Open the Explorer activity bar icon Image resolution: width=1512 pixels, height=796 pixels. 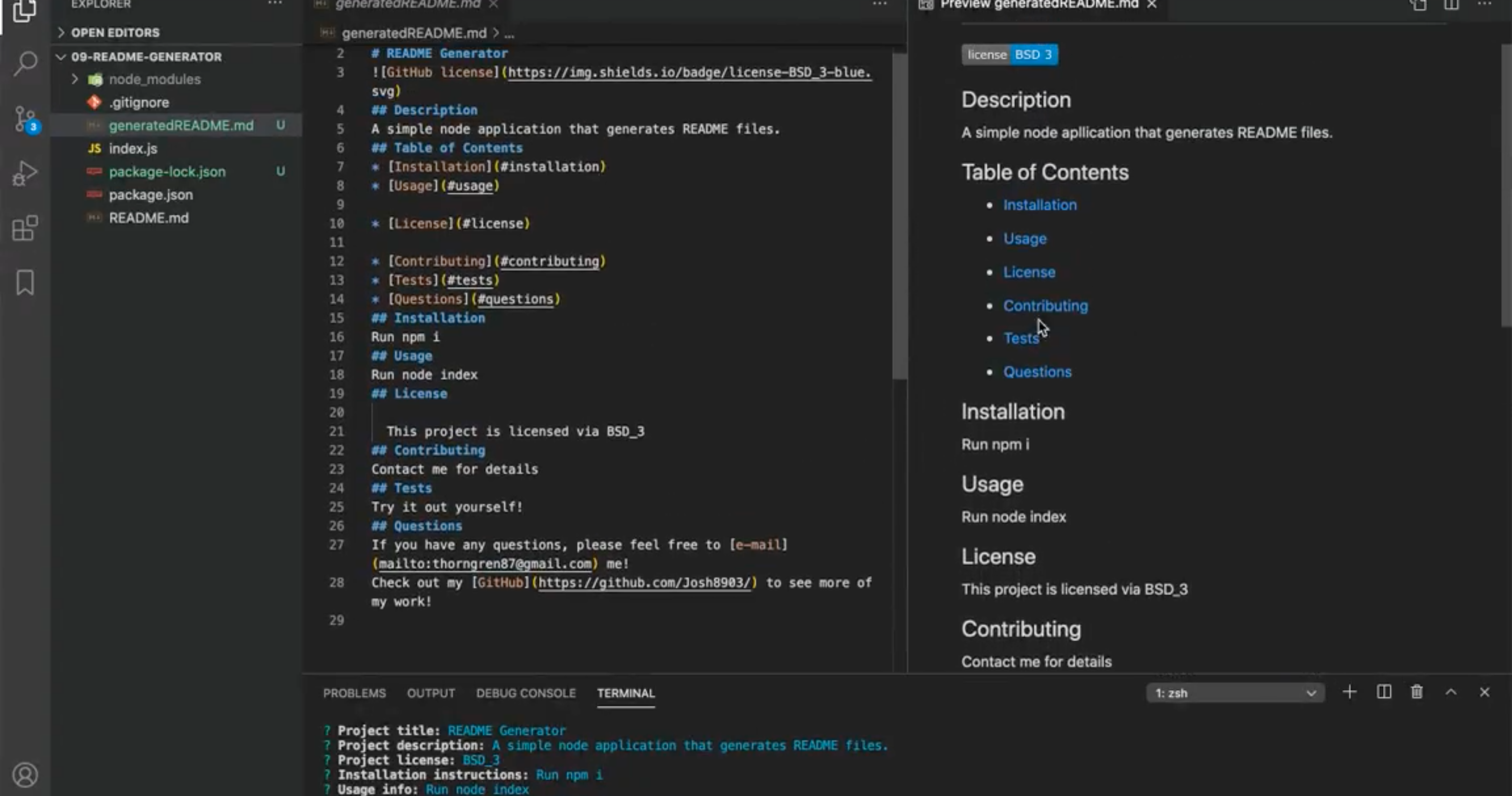[25, 10]
